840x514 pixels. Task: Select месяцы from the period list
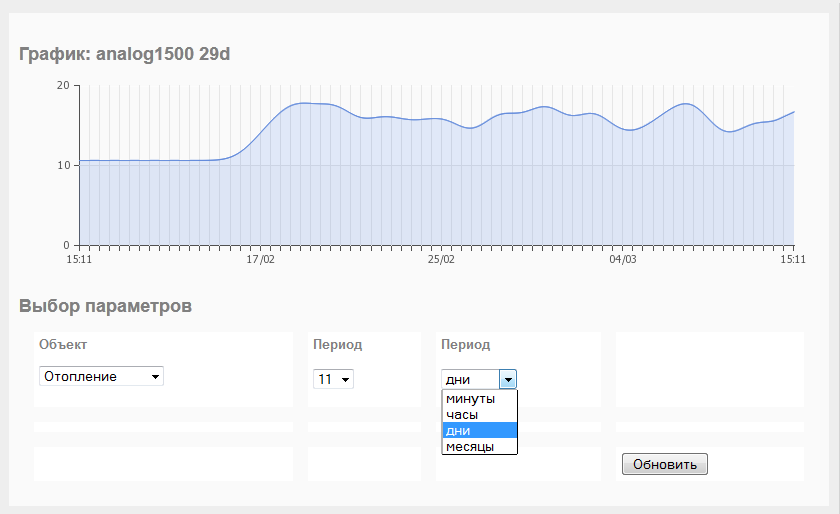(479, 446)
